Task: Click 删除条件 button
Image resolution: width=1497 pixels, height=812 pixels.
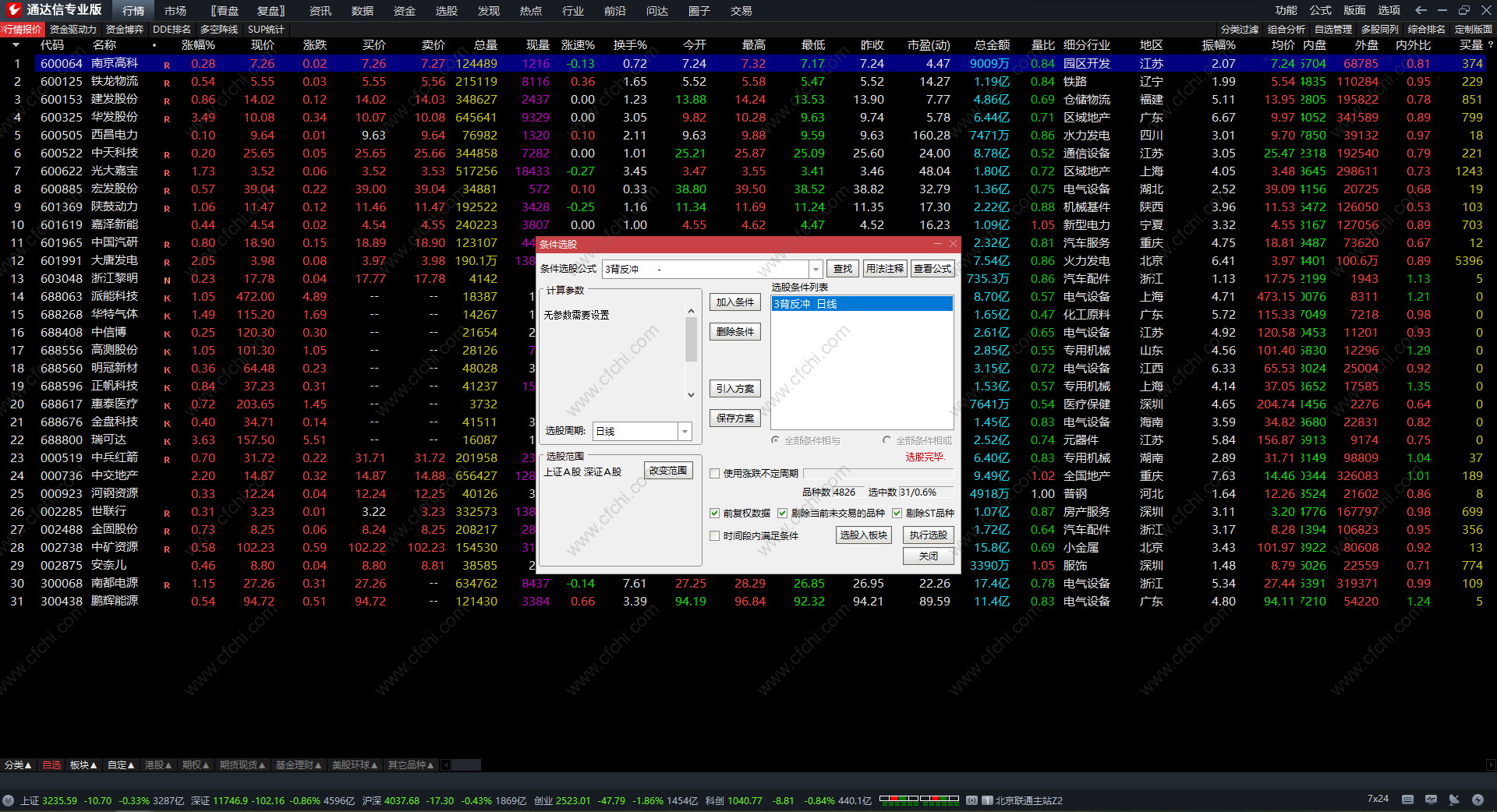Action: (x=735, y=332)
